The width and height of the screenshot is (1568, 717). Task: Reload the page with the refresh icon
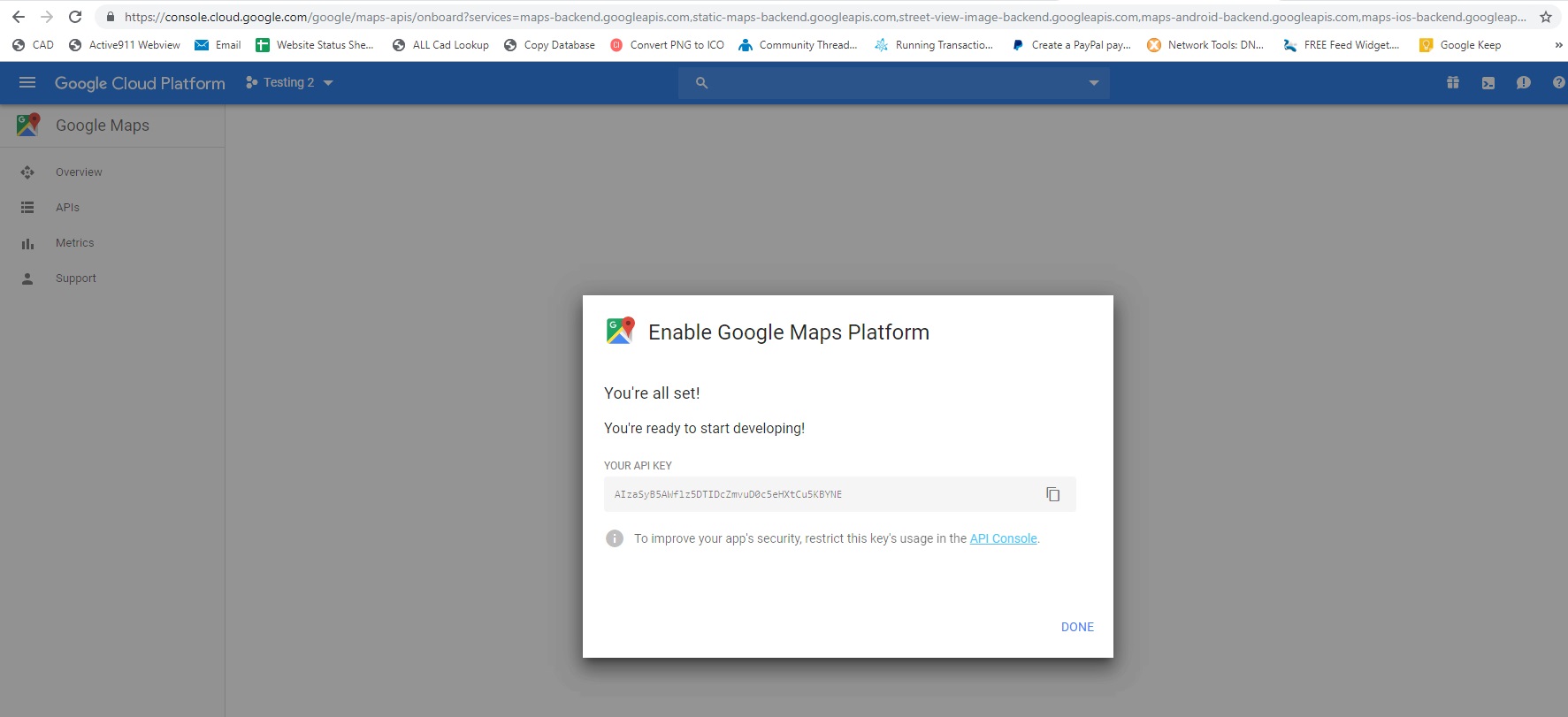(75, 17)
